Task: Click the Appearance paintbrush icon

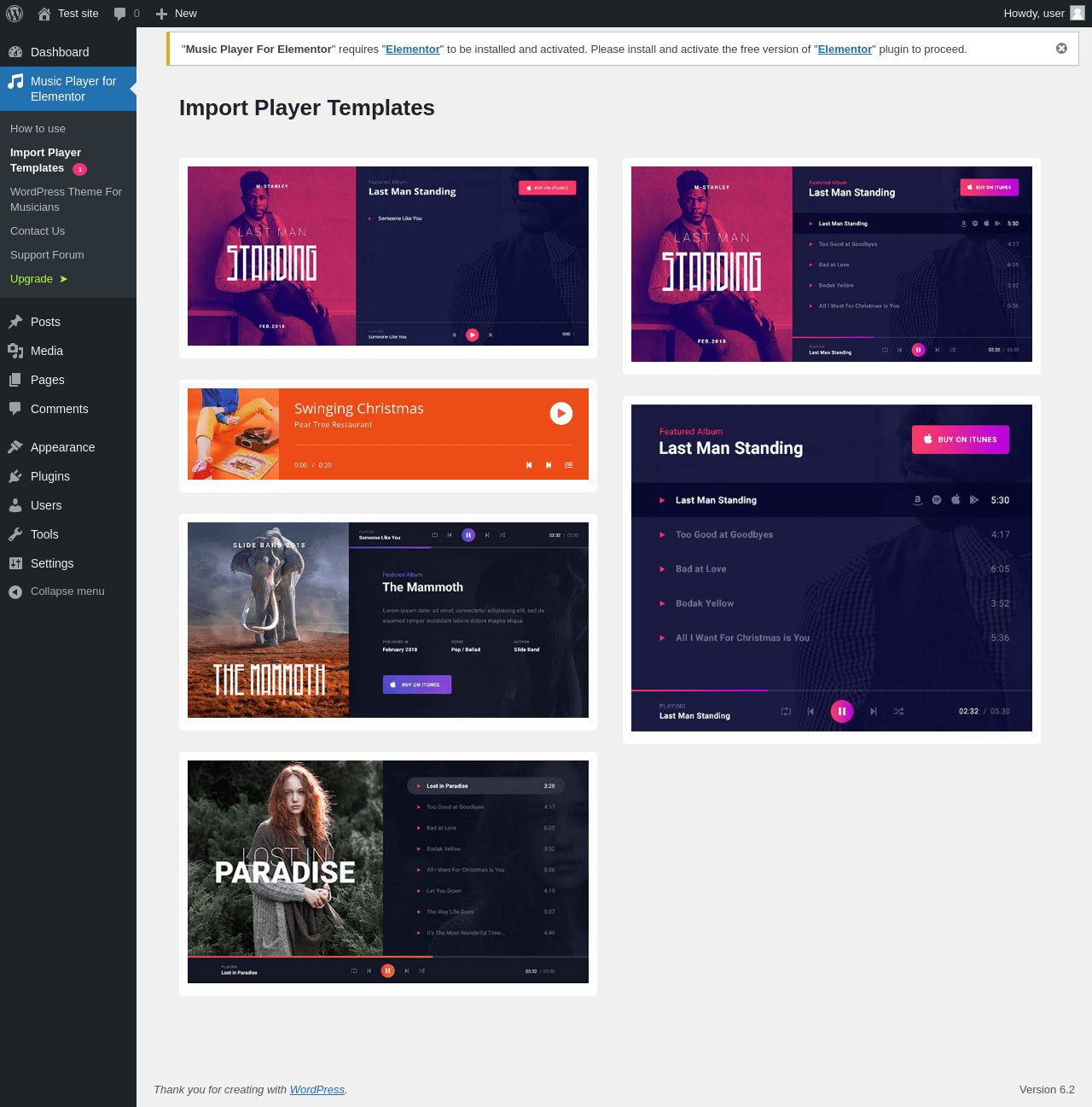Action: (x=15, y=447)
